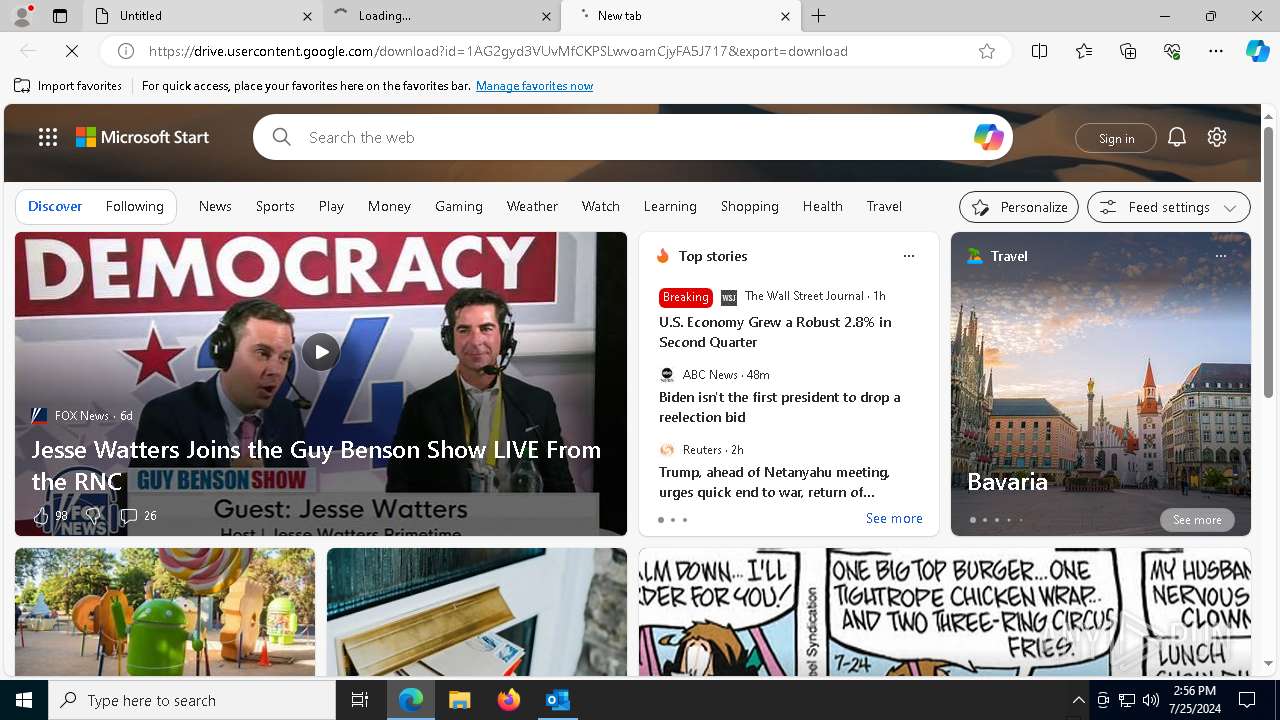Open the Gaming category

coord(459,206)
